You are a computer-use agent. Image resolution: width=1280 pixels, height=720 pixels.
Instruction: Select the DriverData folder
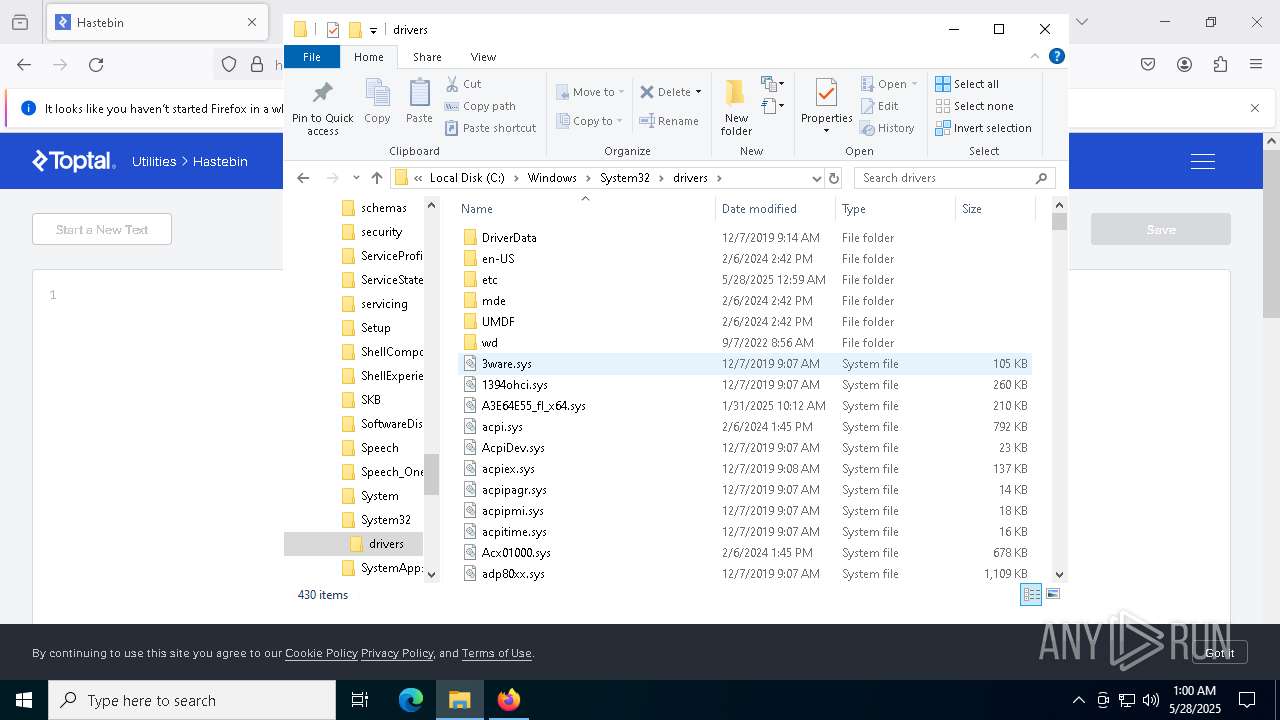point(745,238)
